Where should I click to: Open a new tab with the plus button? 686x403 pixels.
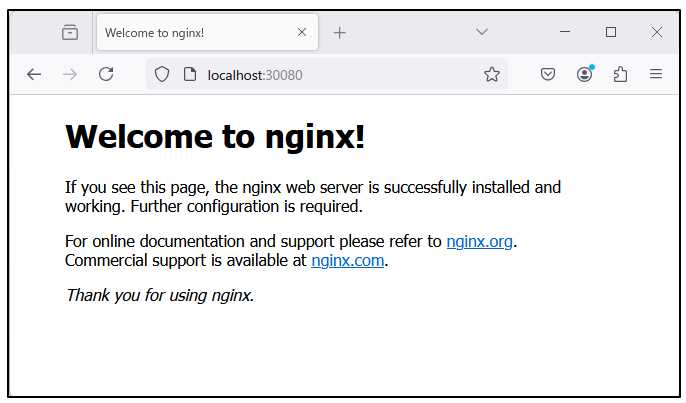(340, 32)
